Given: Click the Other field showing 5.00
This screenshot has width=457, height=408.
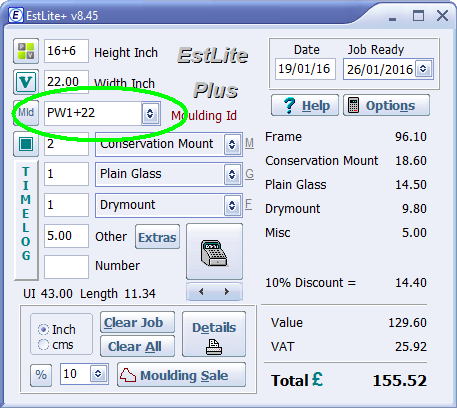Looking at the screenshot, I should [66, 236].
